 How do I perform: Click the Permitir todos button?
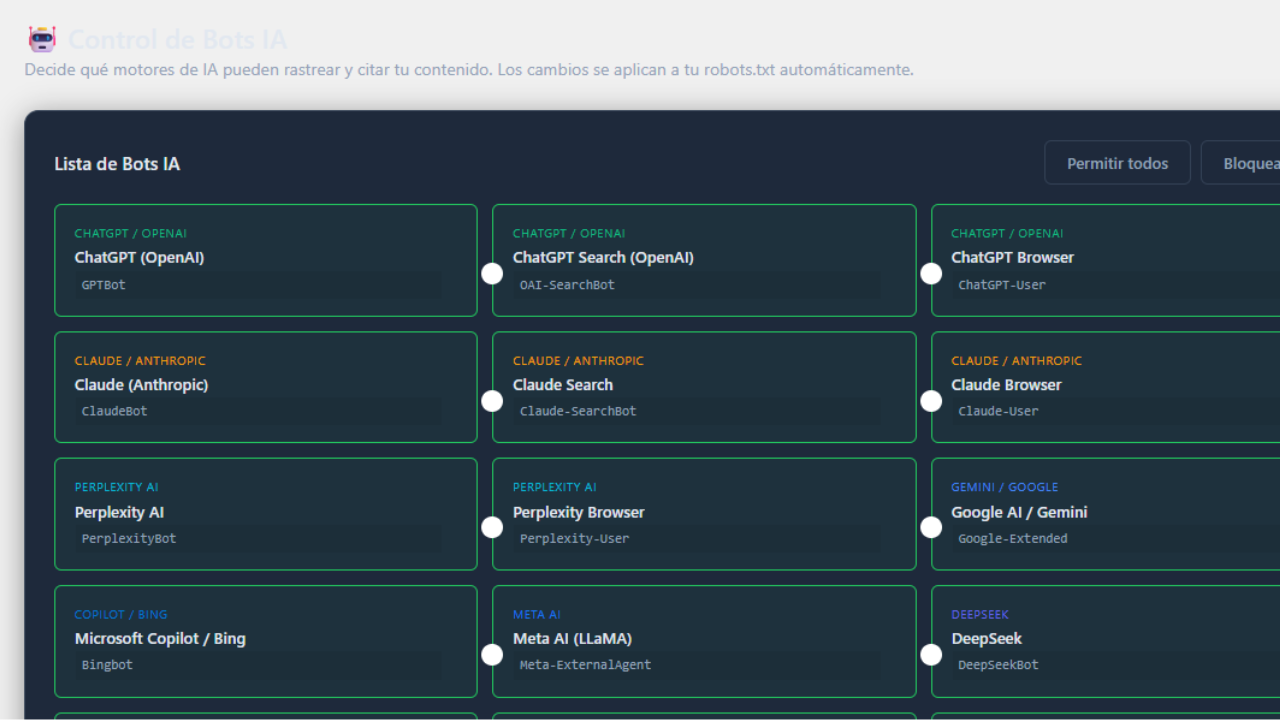click(1118, 163)
